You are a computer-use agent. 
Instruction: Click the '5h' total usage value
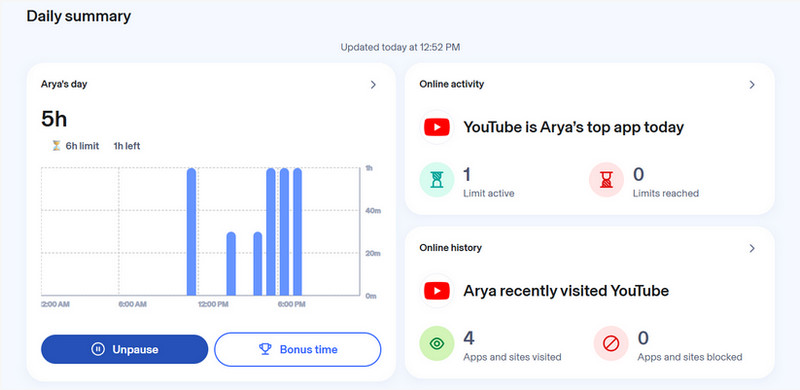(x=54, y=119)
